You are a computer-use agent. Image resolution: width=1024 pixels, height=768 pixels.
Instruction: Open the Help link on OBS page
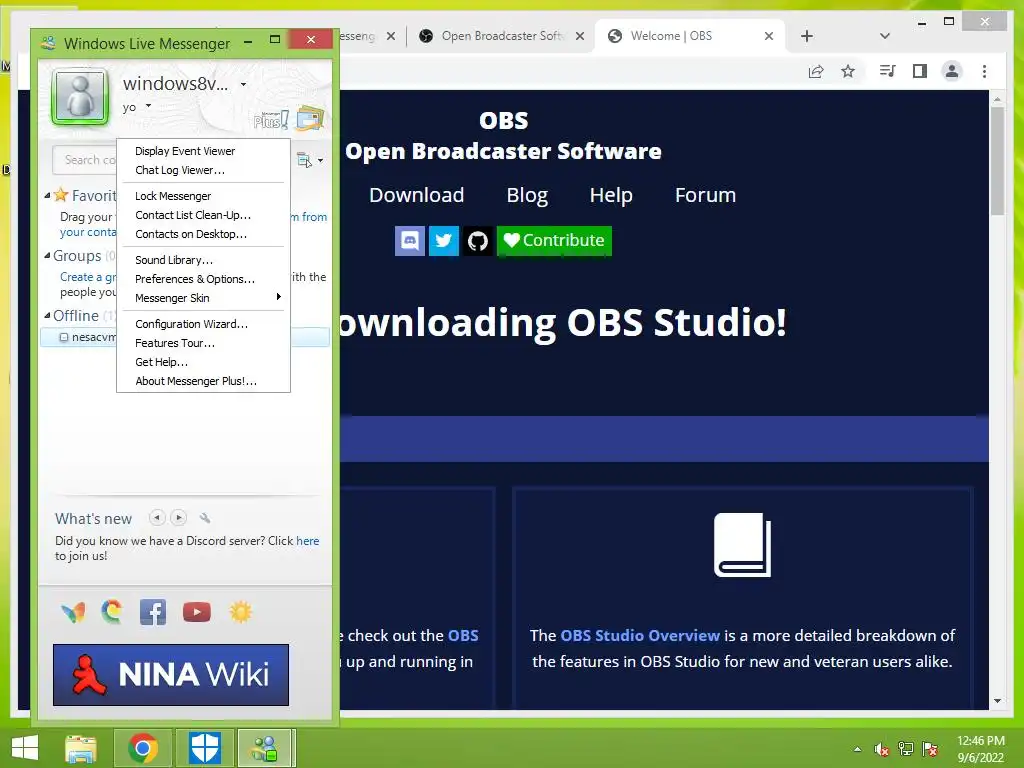pos(611,195)
